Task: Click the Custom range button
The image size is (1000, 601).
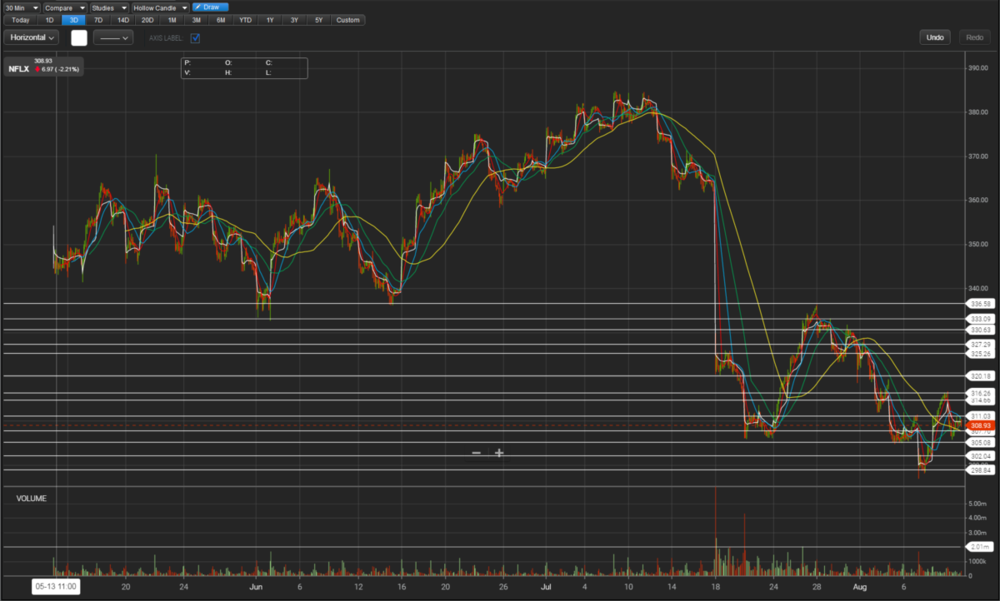Action: (x=348, y=20)
